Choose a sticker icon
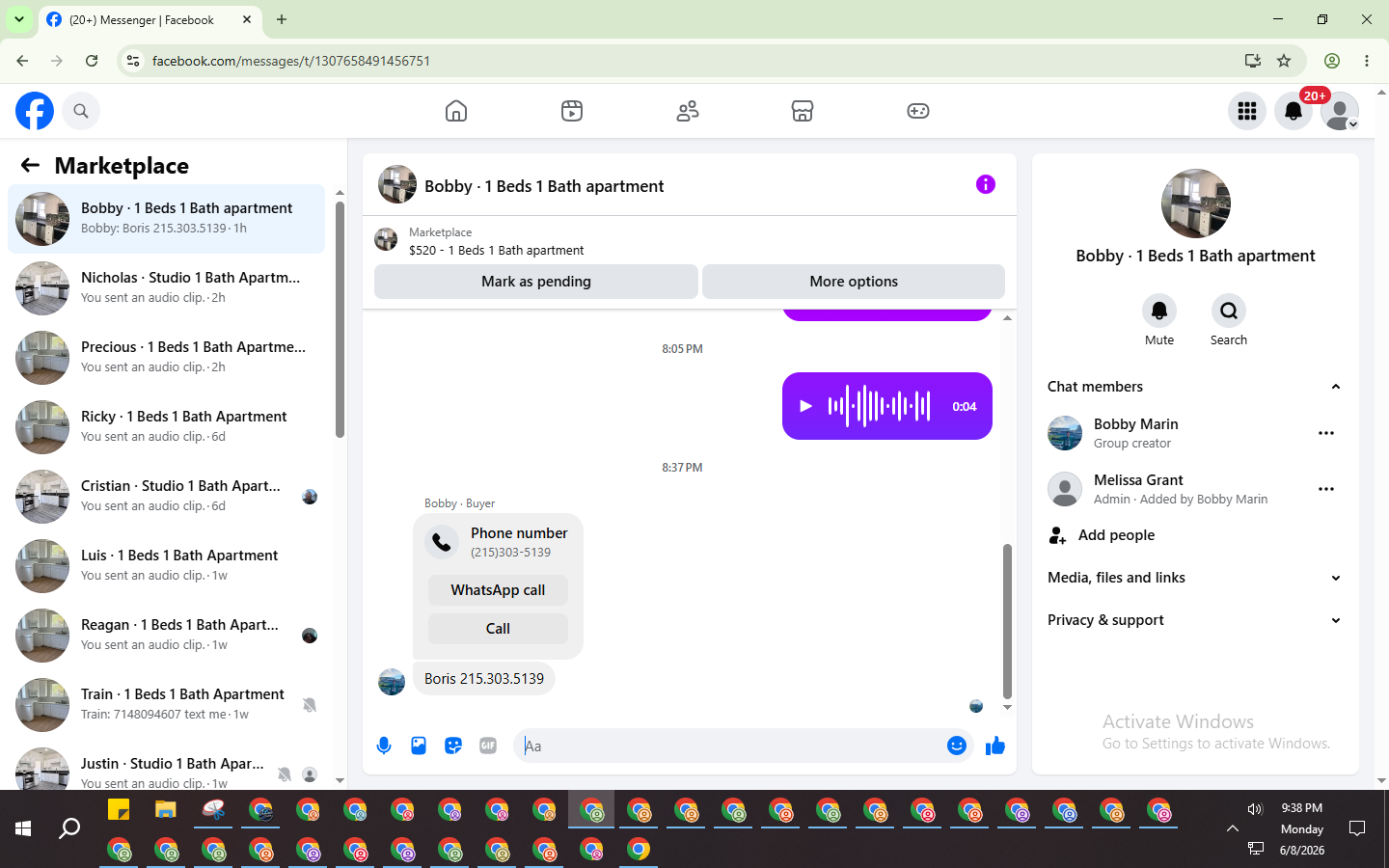This screenshot has width=1389, height=868. coord(453,746)
